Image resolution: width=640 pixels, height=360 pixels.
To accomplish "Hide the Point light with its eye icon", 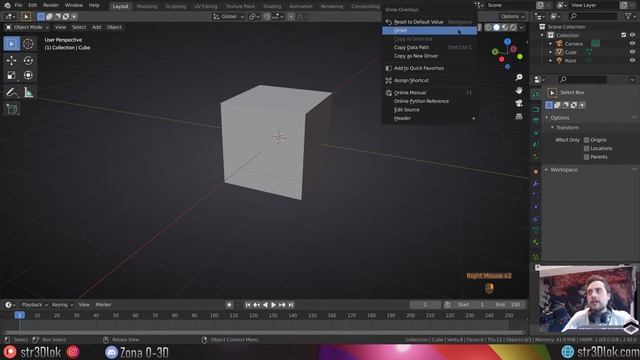I will tap(632, 61).
